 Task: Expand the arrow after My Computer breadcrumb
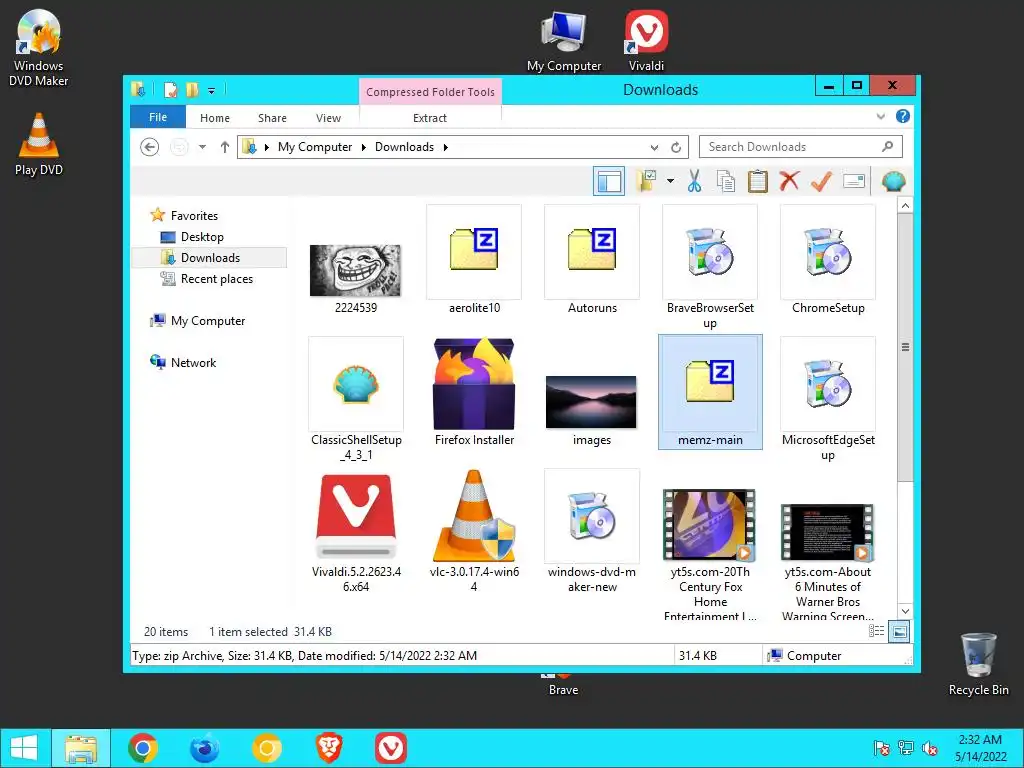(x=363, y=147)
